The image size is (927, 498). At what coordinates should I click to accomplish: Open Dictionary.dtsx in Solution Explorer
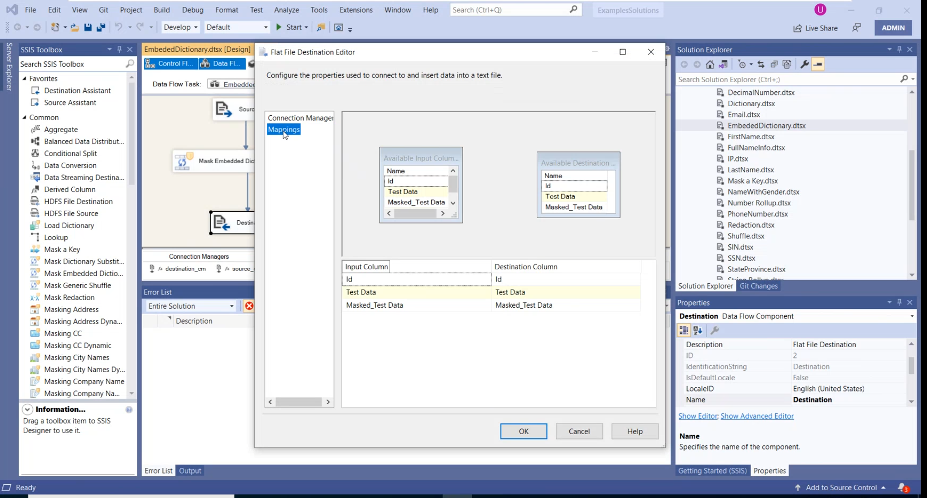click(751, 104)
